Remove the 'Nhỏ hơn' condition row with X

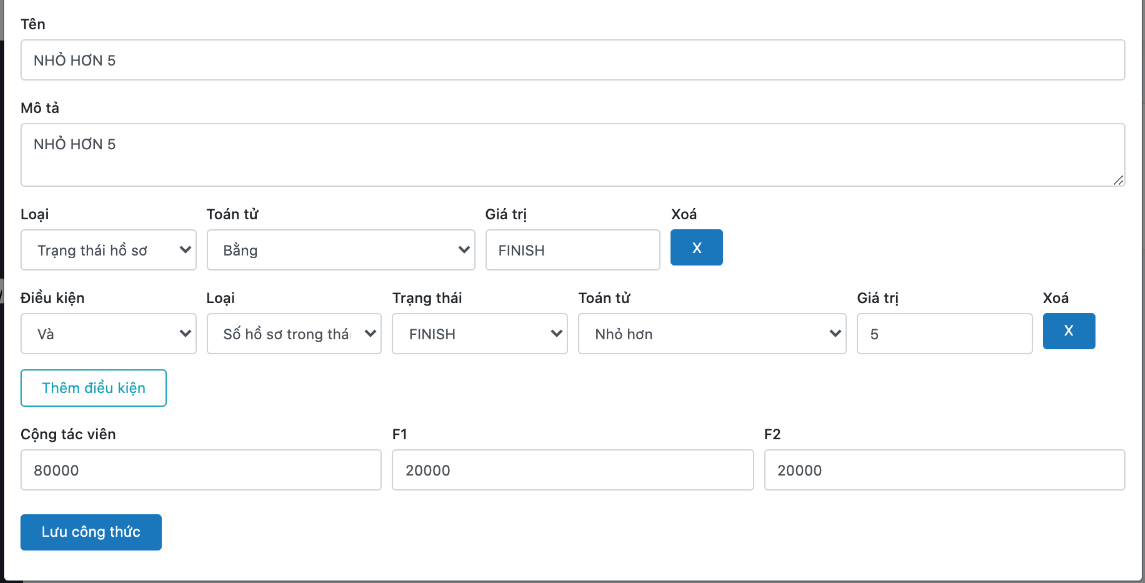click(1068, 331)
